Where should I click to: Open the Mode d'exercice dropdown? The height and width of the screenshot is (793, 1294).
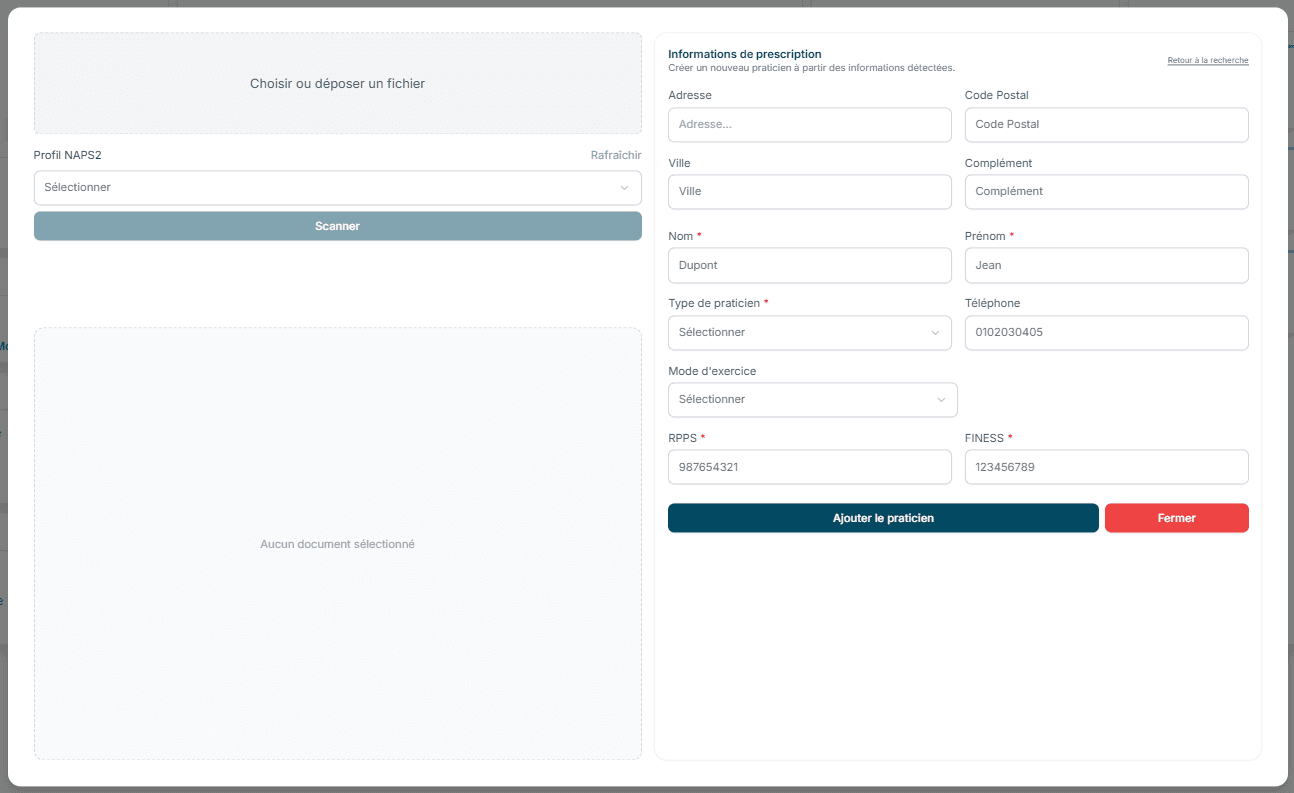(813, 400)
